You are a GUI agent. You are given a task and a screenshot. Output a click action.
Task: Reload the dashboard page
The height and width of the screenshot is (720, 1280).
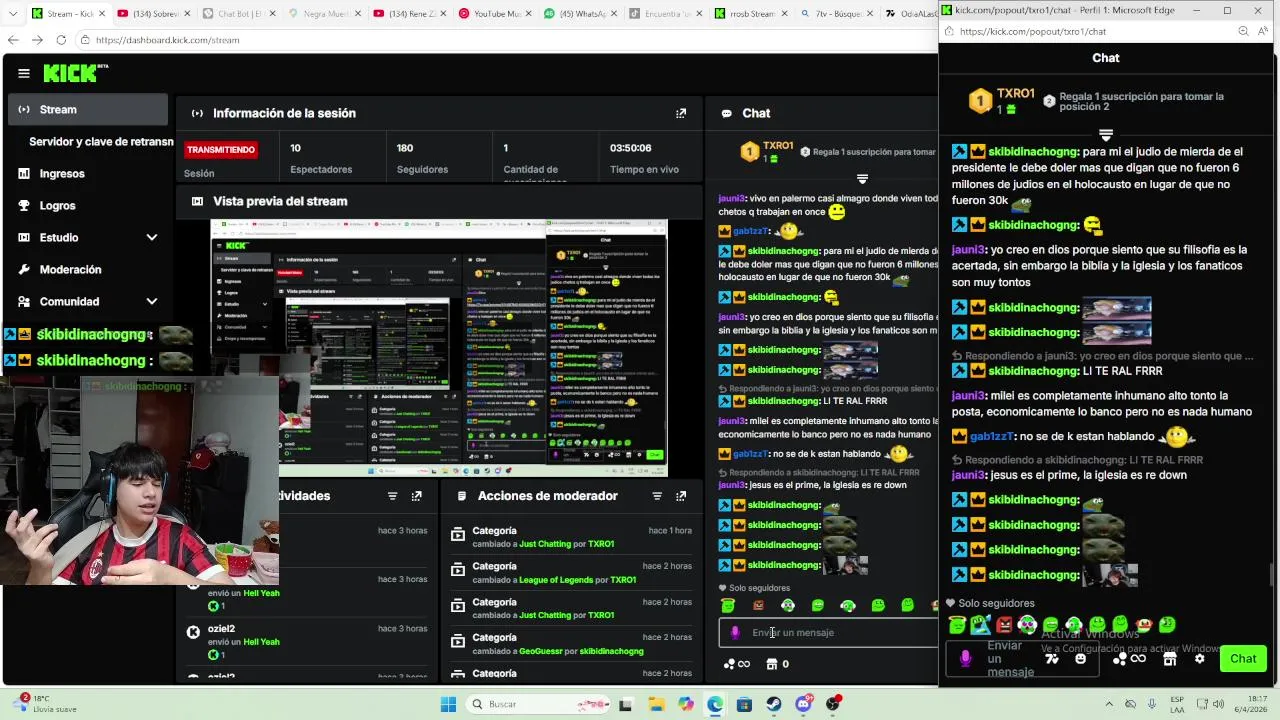(x=61, y=40)
